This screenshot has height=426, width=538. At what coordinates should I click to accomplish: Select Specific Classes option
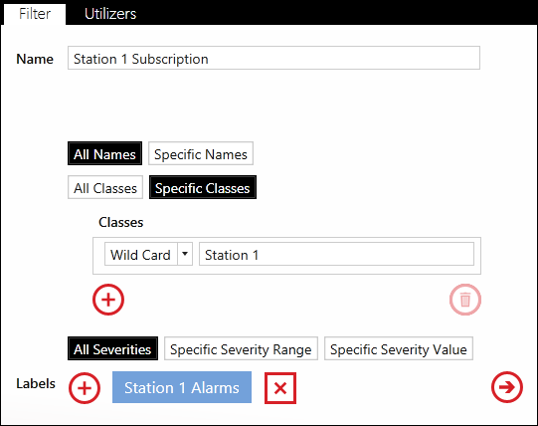202,187
